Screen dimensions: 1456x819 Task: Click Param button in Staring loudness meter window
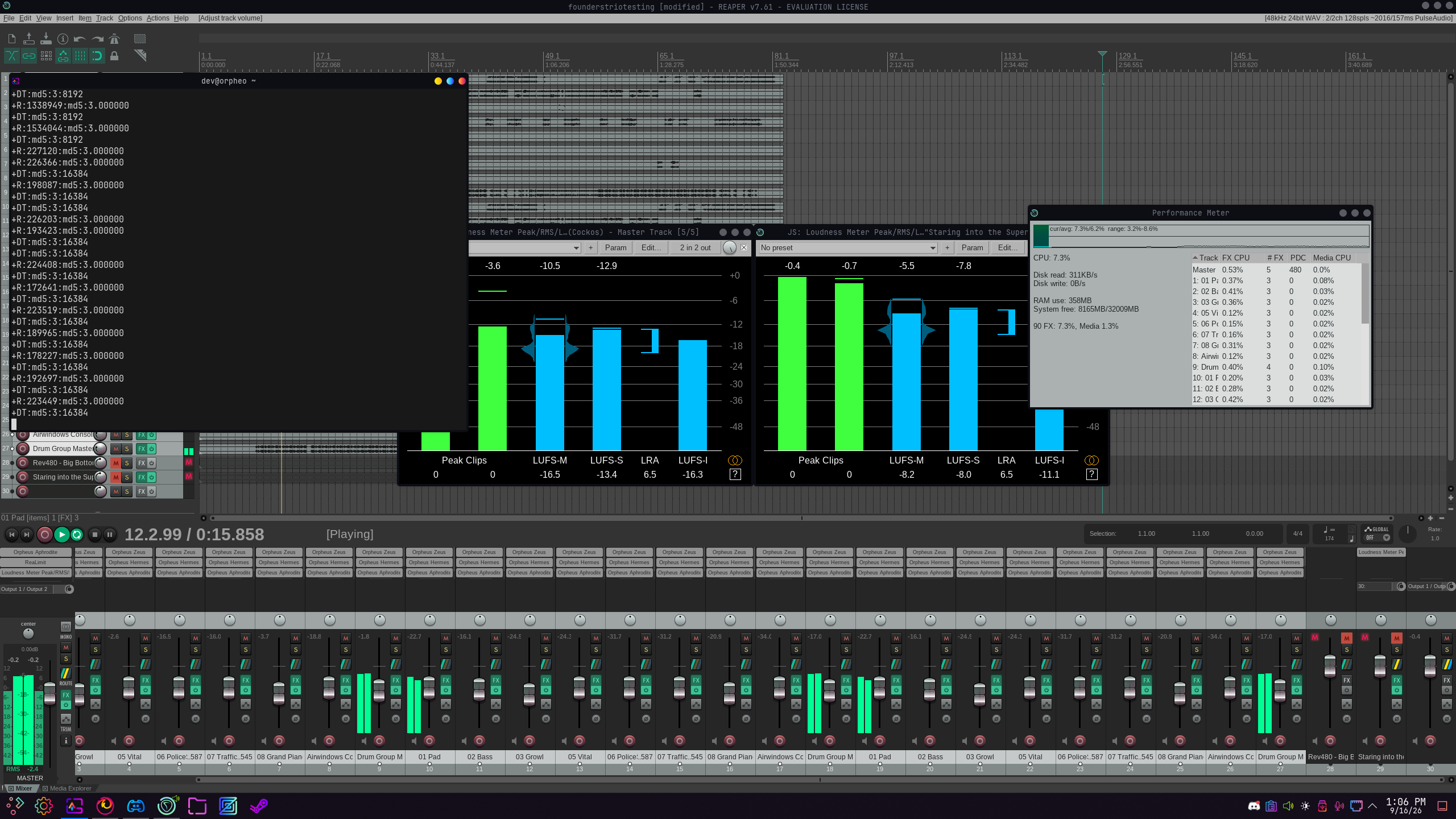(x=972, y=248)
